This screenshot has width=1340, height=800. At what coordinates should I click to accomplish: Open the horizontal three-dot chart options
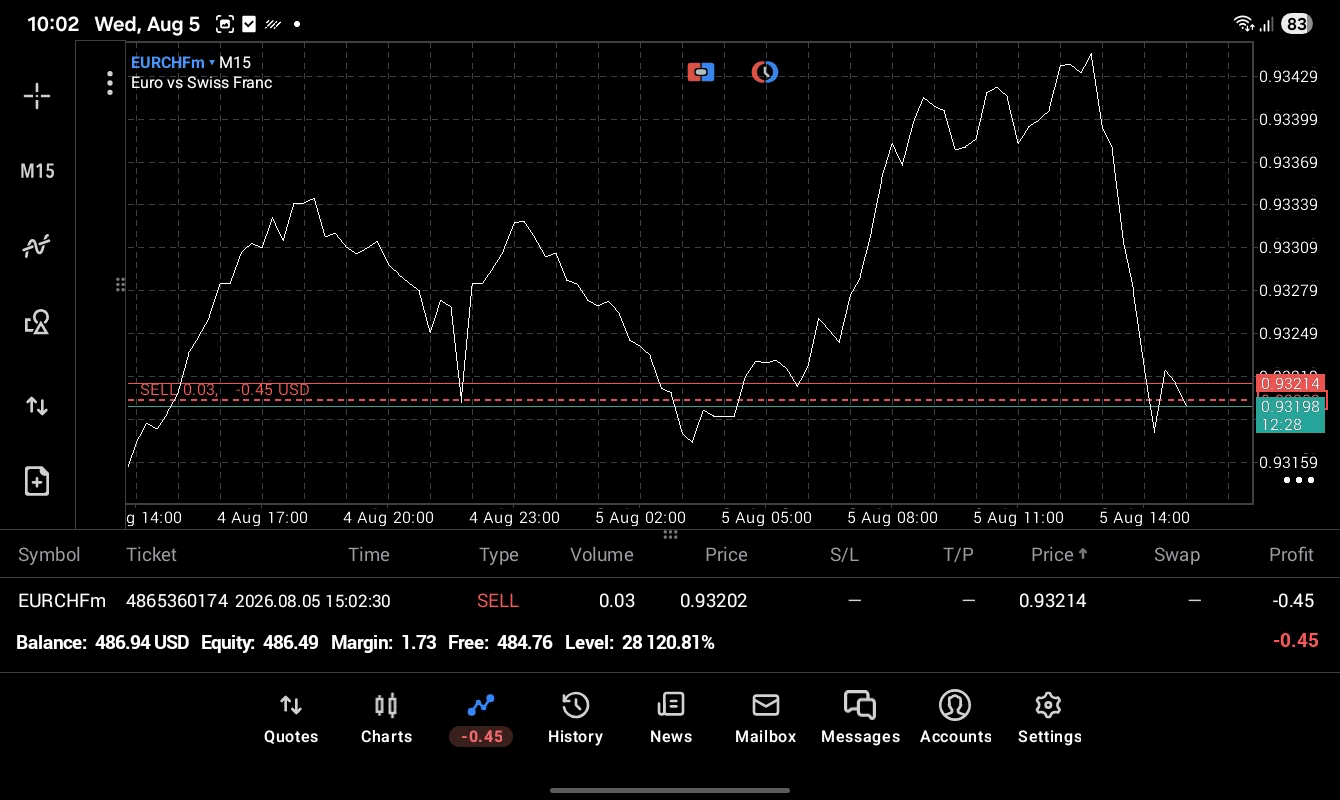point(1299,480)
